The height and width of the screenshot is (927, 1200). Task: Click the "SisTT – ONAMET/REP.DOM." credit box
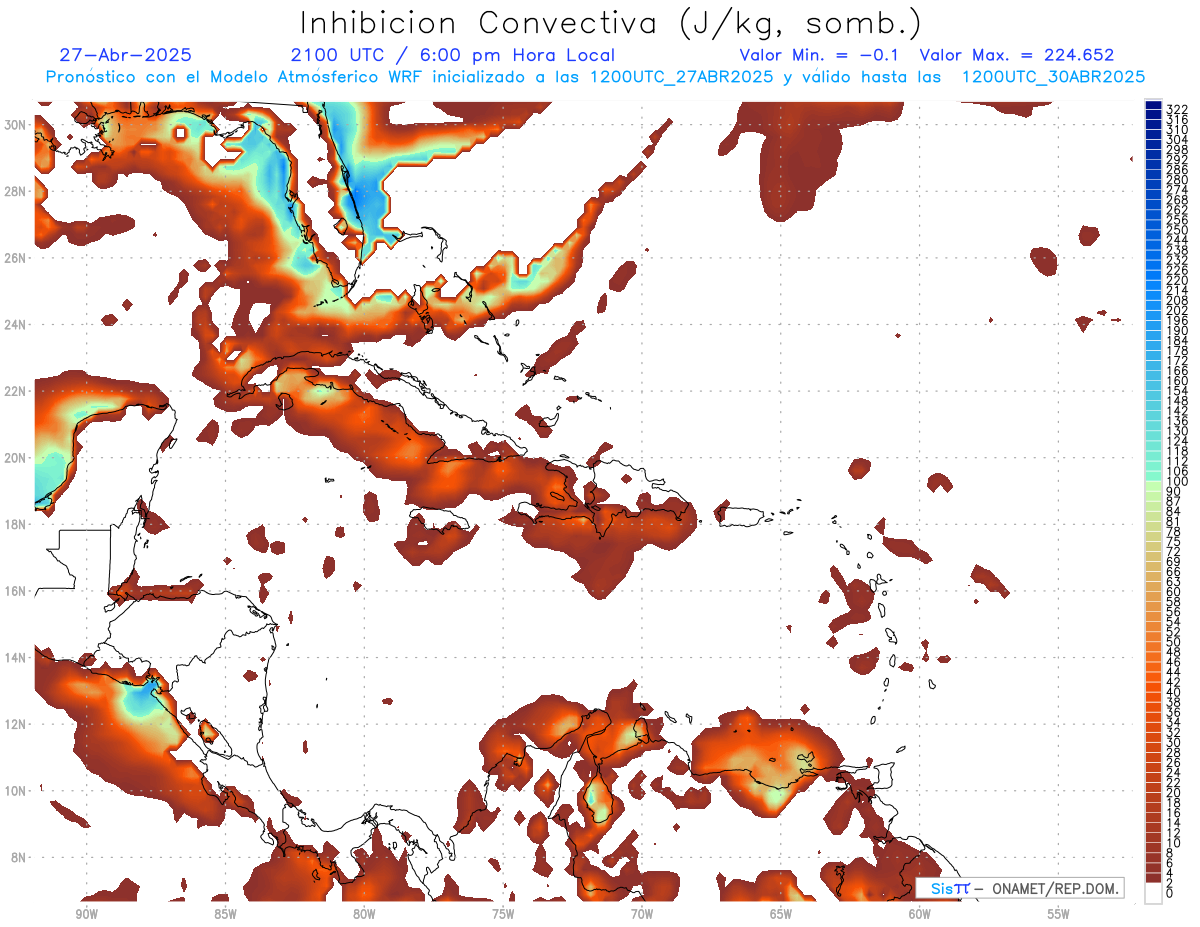coord(1019,888)
